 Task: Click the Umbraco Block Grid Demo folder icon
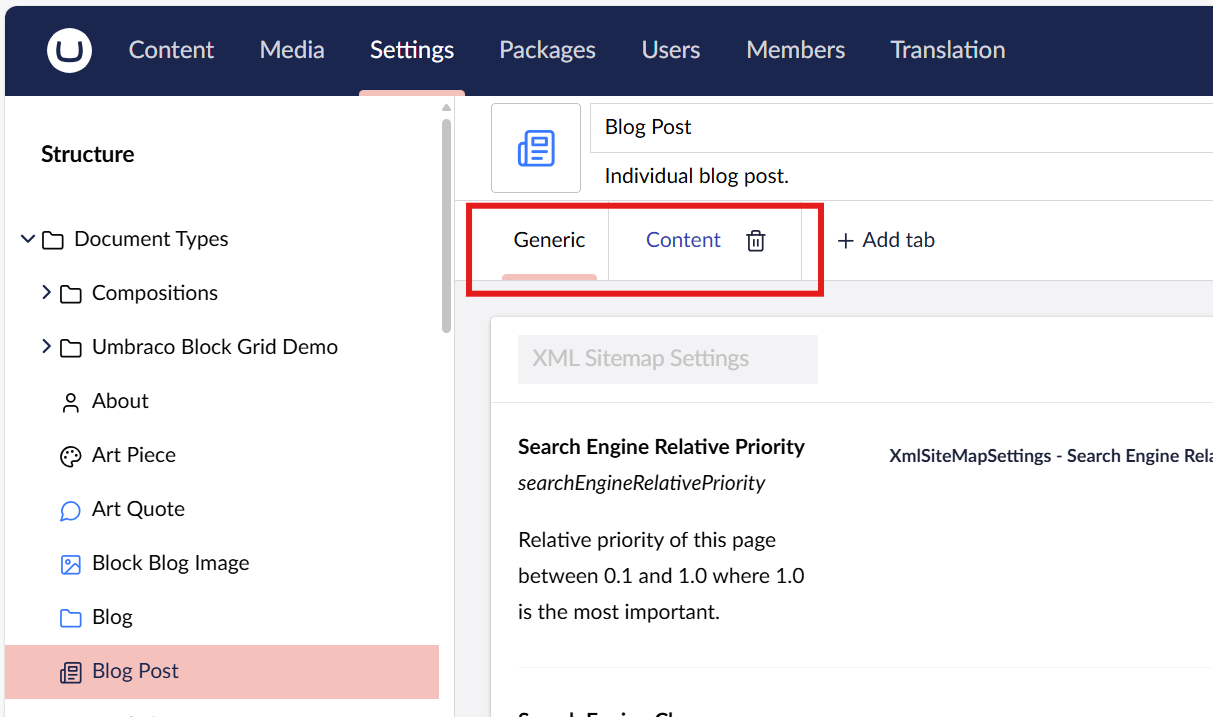pos(71,348)
